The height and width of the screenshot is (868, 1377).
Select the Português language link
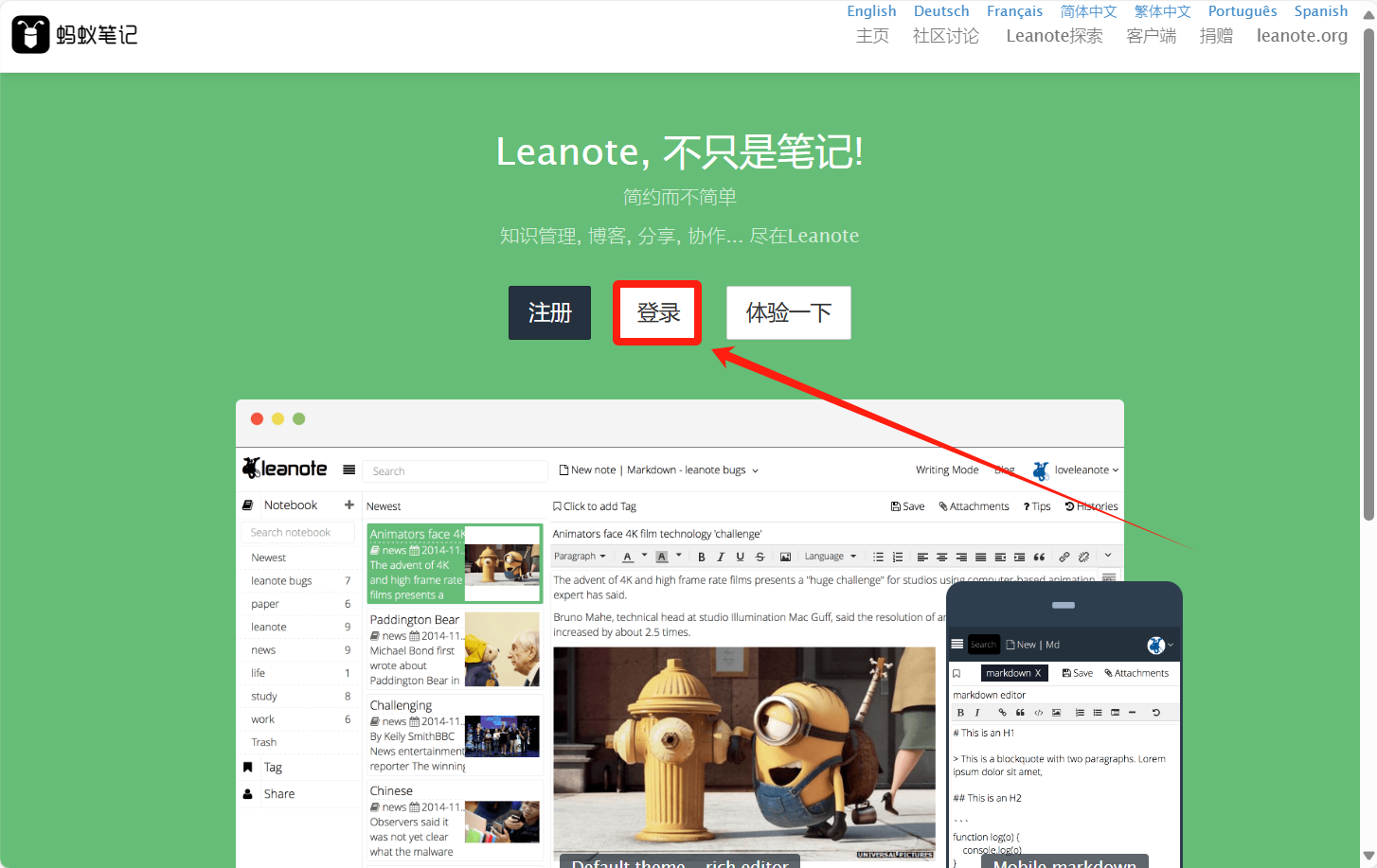[1242, 11]
